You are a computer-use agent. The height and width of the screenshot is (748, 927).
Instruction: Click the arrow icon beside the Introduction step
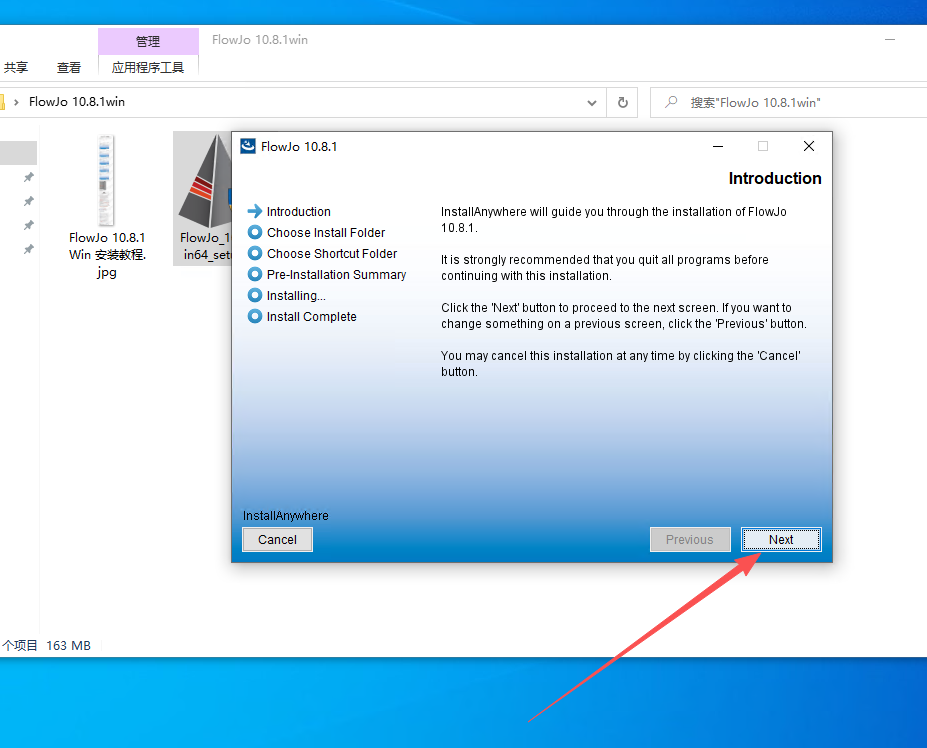click(x=254, y=211)
